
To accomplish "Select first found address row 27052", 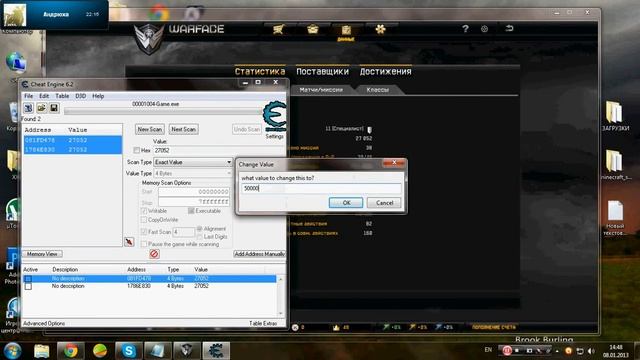I will 72,140.
